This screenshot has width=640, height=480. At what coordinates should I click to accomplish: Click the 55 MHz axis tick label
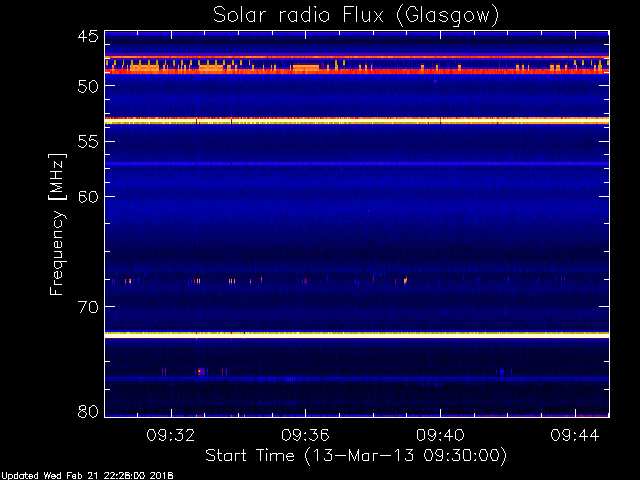coord(88,142)
